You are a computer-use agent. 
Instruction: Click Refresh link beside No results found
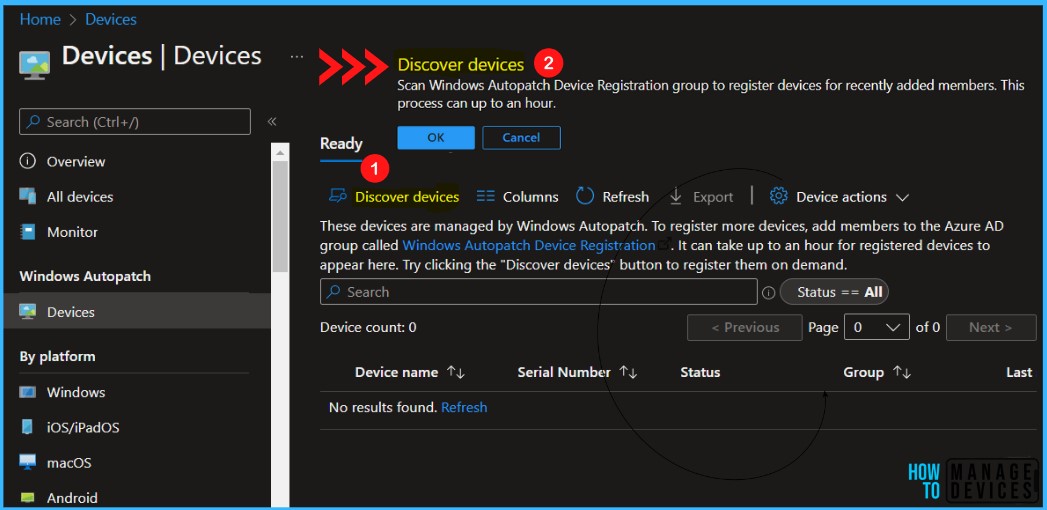[x=464, y=407]
